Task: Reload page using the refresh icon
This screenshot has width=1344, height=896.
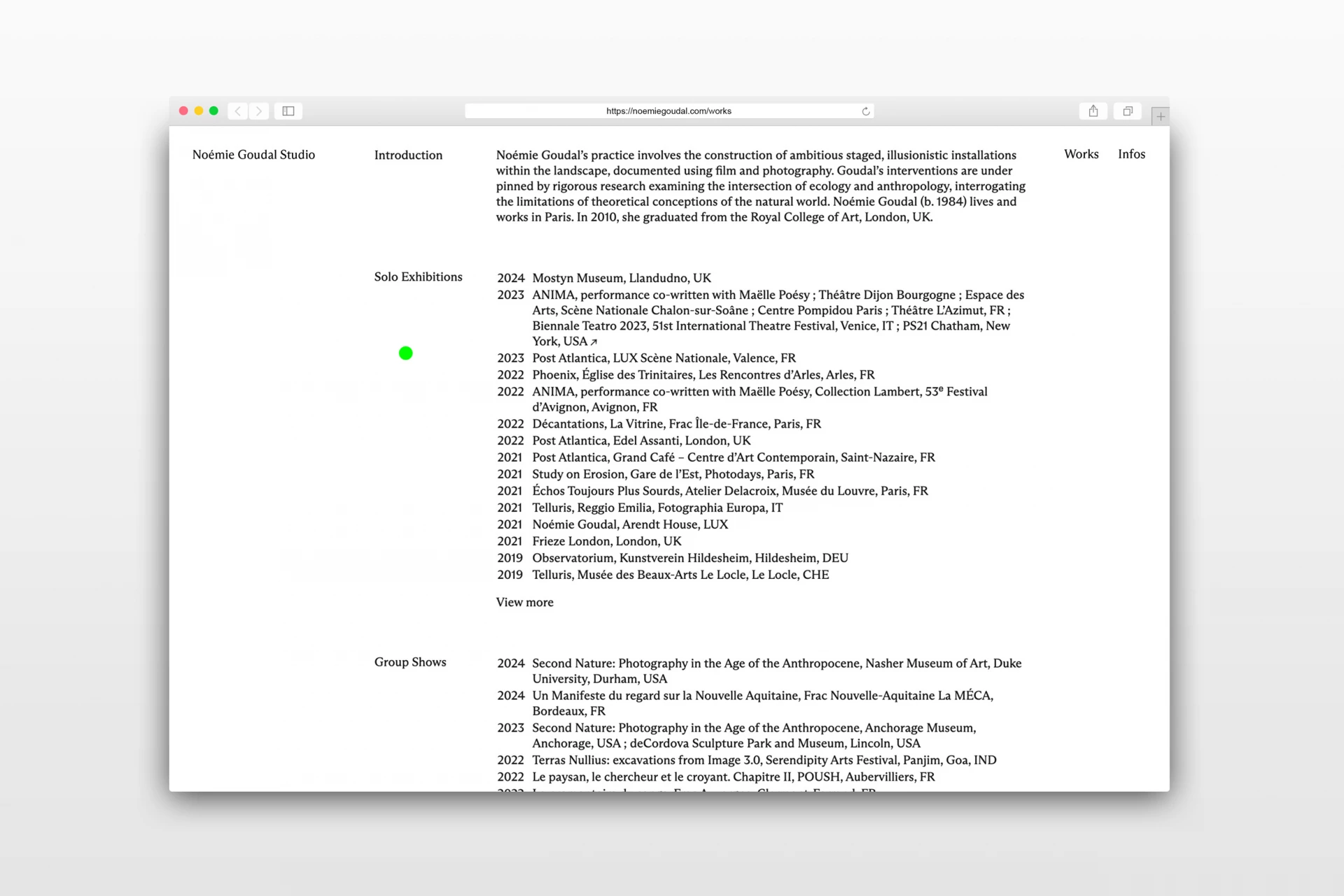Action: [866, 111]
